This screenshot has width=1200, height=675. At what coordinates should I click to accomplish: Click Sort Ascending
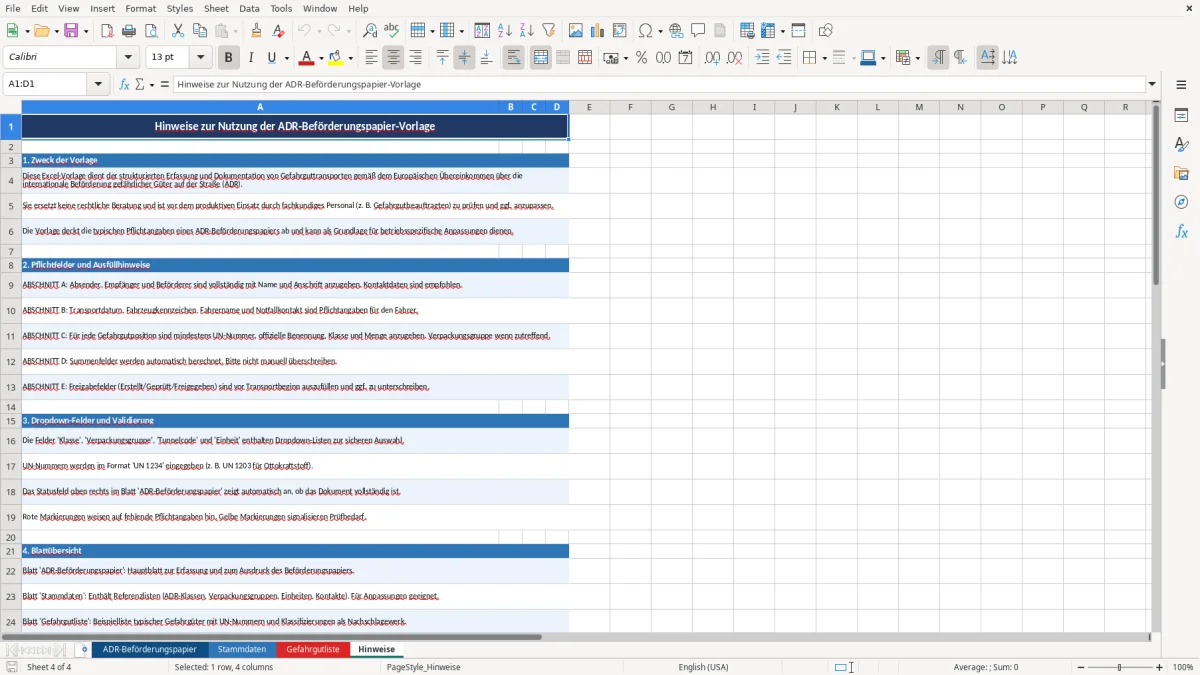[504, 31]
